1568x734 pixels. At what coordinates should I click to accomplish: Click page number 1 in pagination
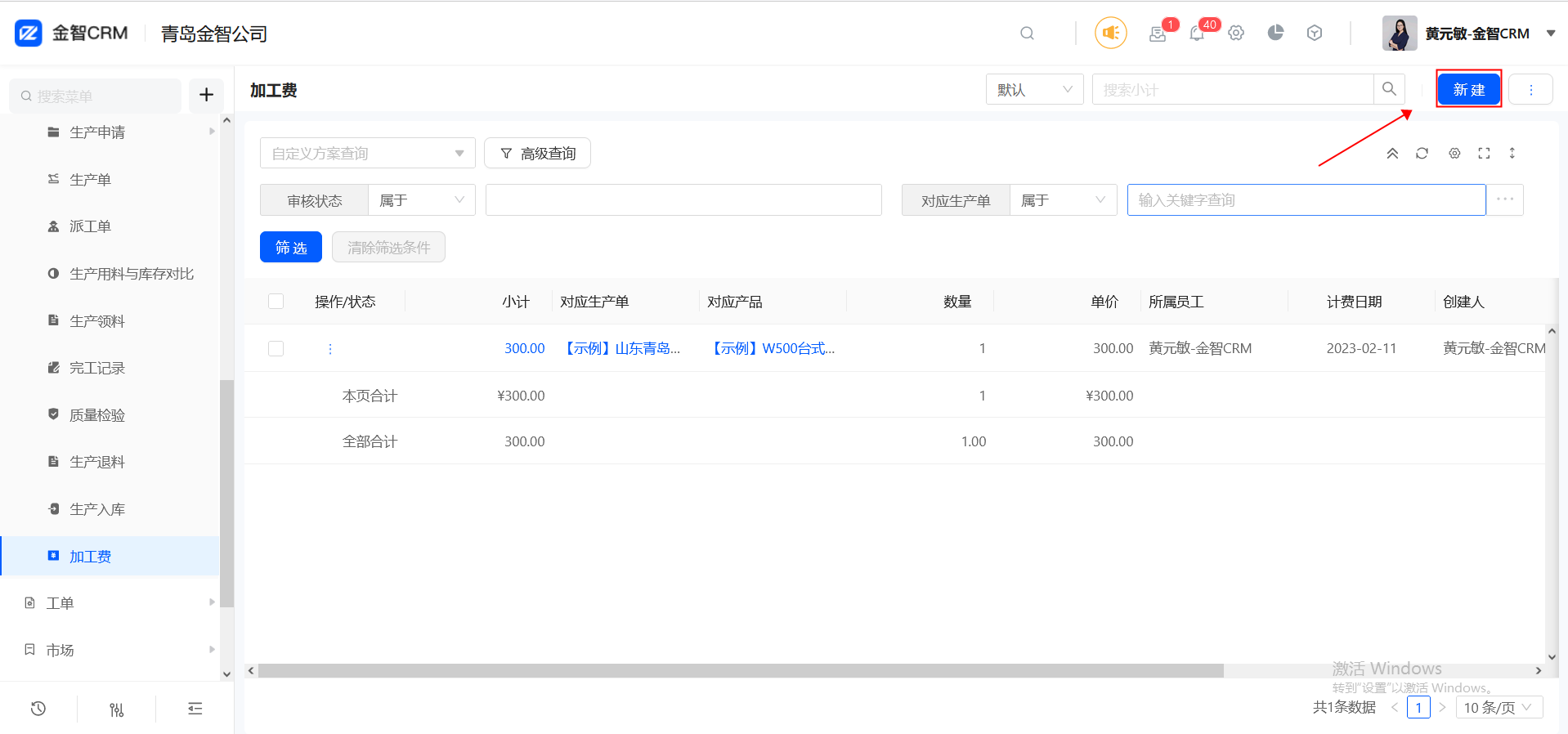[1418, 707]
